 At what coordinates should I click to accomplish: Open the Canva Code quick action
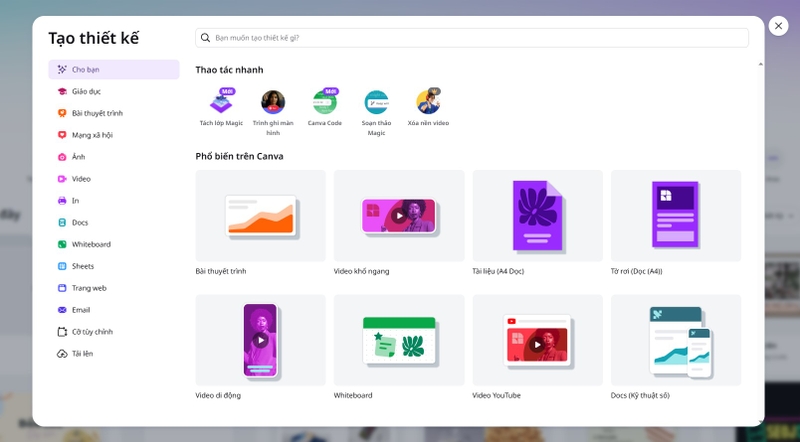click(x=324, y=108)
